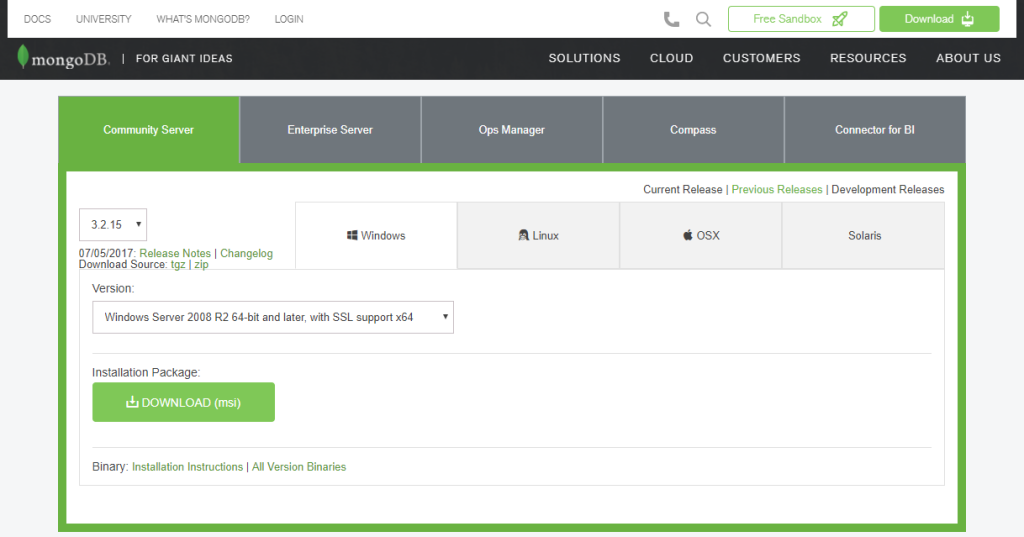
Task: Click the MongoDB leaf logo
Action: pos(23,57)
